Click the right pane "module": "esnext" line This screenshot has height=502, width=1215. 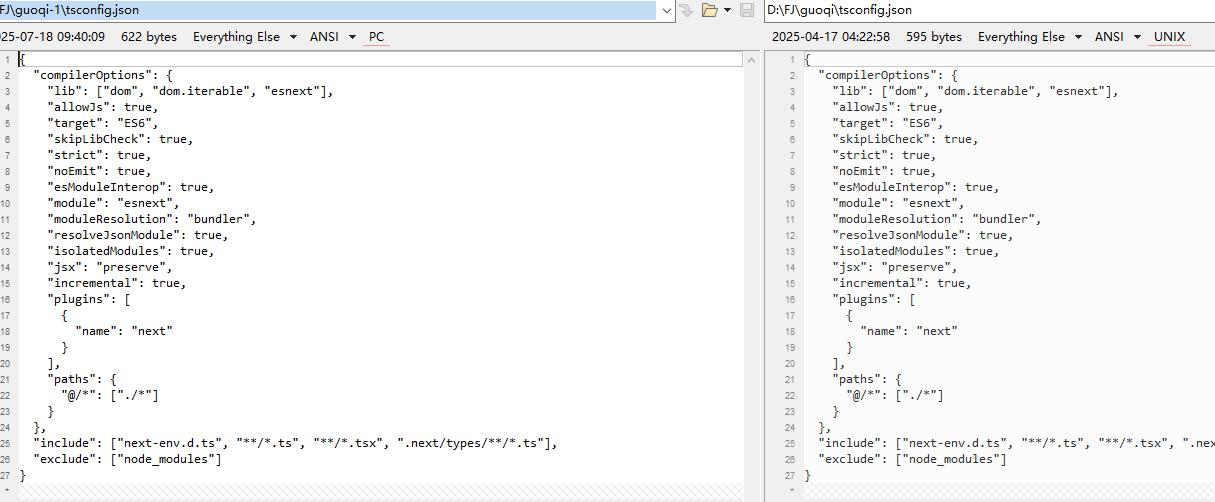899,203
